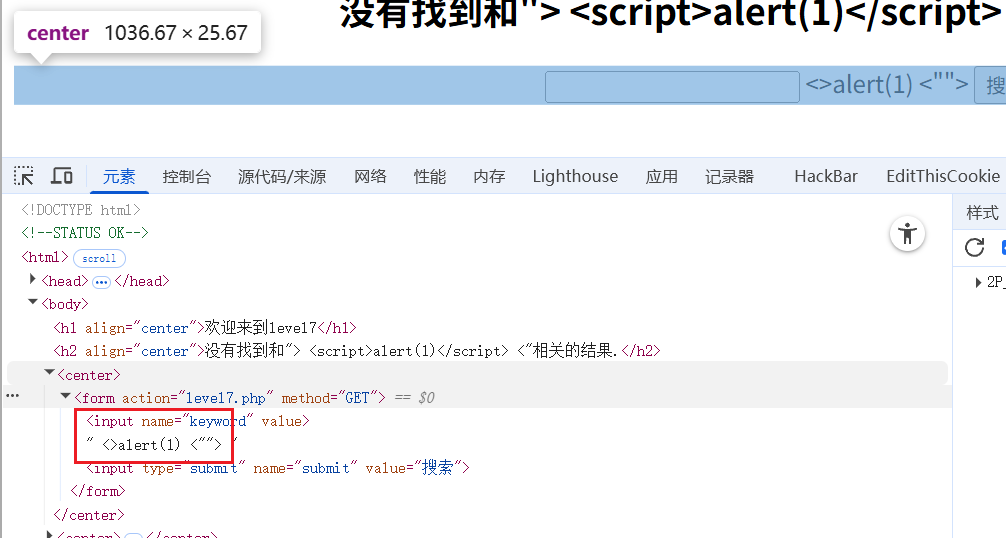This screenshot has height=538, width=1006.
Task: Click the keyword search input field
Action: pos(672,87)
